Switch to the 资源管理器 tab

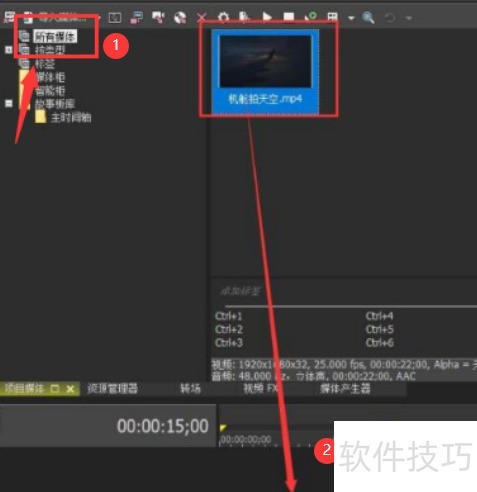[x=112, y=389]
